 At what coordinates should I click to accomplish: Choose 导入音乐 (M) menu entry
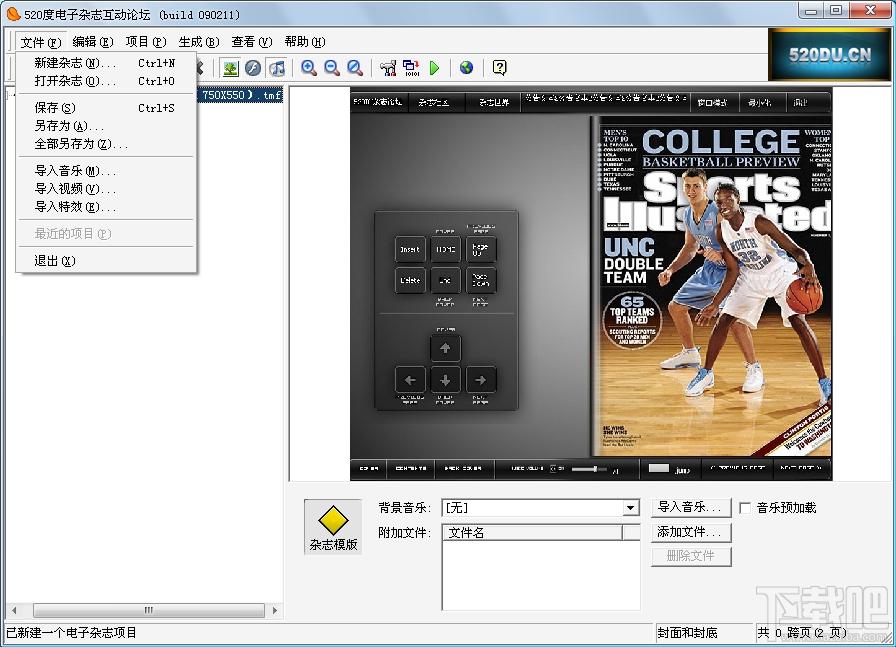click(106, 171)
